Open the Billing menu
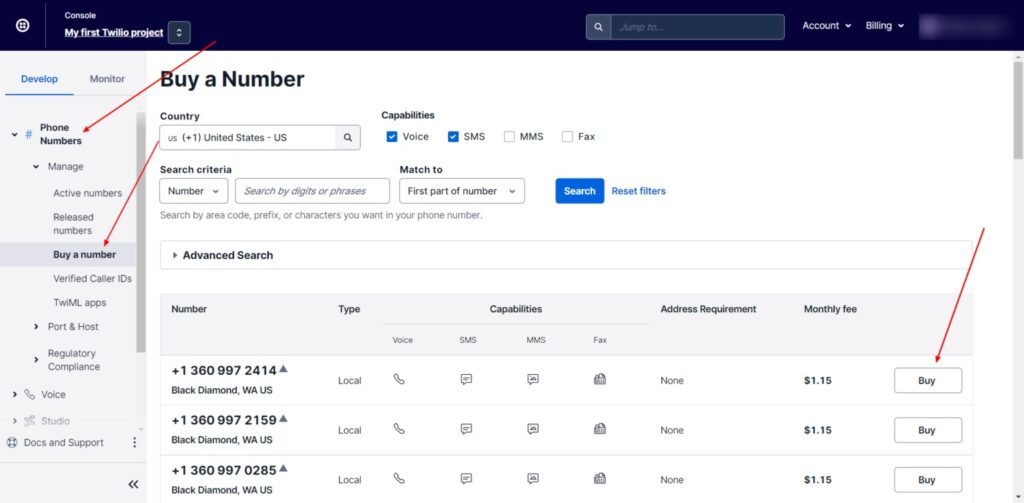 click(x=884, y=26)
